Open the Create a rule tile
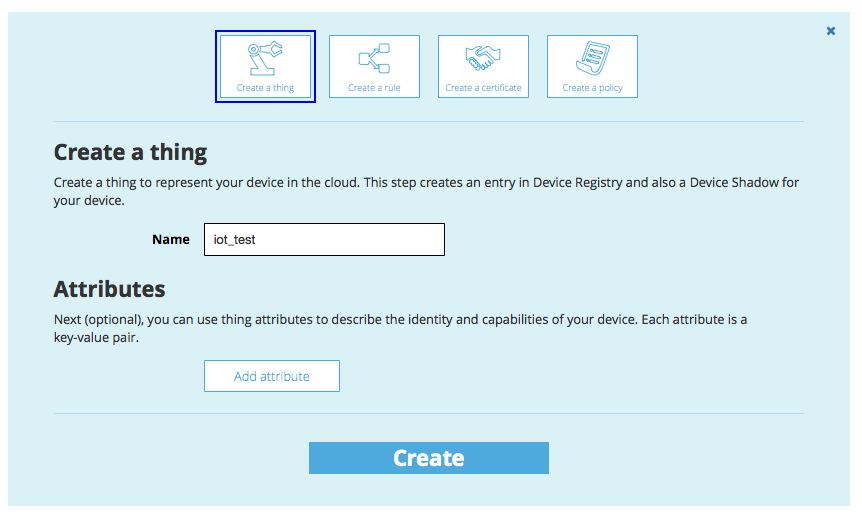862x515 pixels. pos(374,67)
